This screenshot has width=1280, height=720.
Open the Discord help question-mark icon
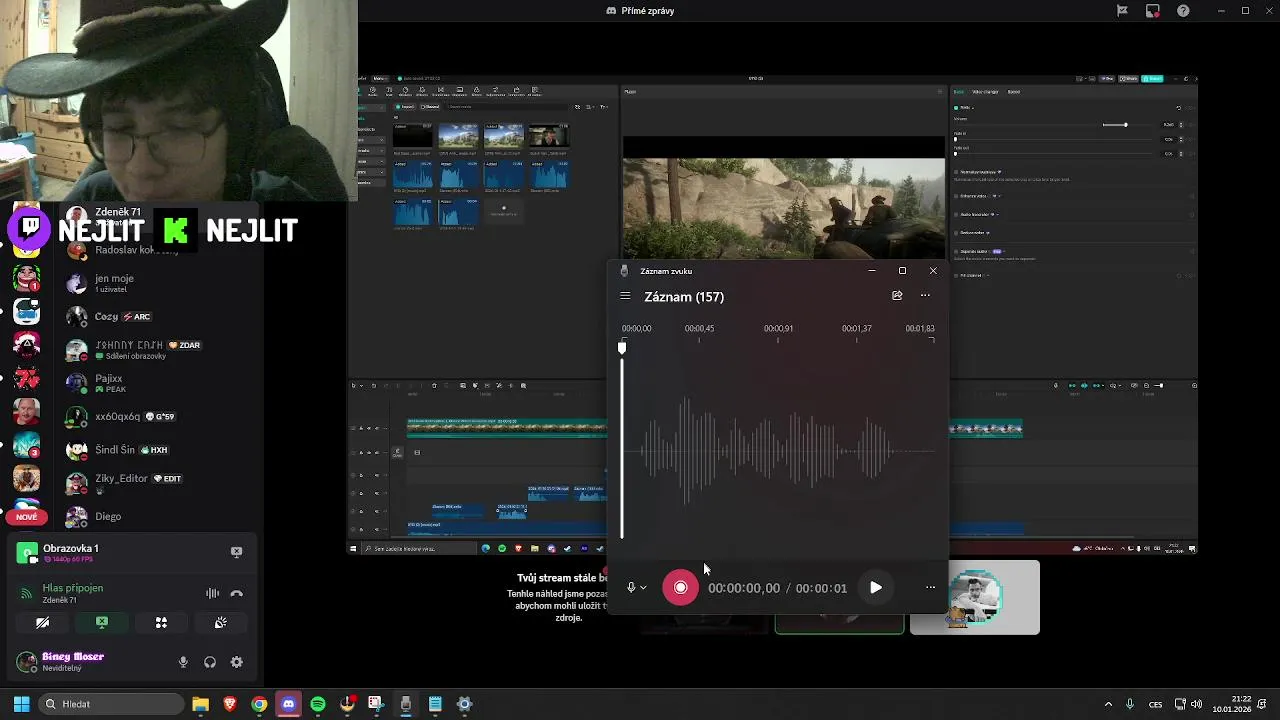pos(1184,11)
